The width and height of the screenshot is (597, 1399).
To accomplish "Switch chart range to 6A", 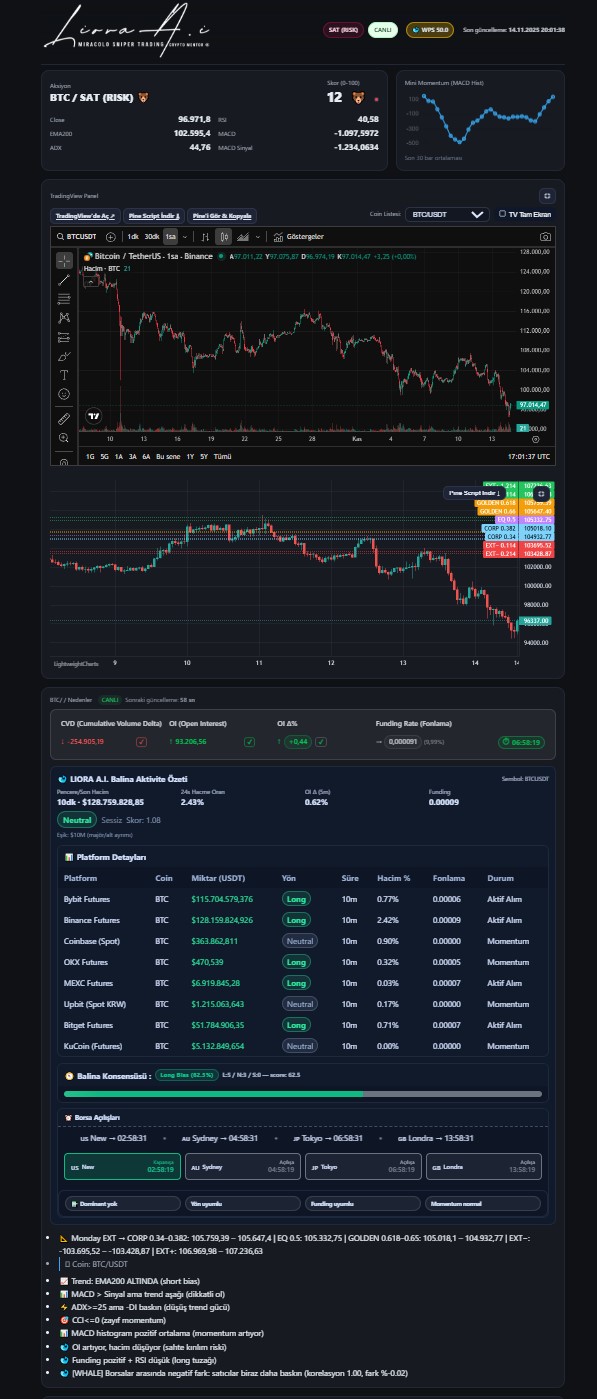I will click(146, 456).
